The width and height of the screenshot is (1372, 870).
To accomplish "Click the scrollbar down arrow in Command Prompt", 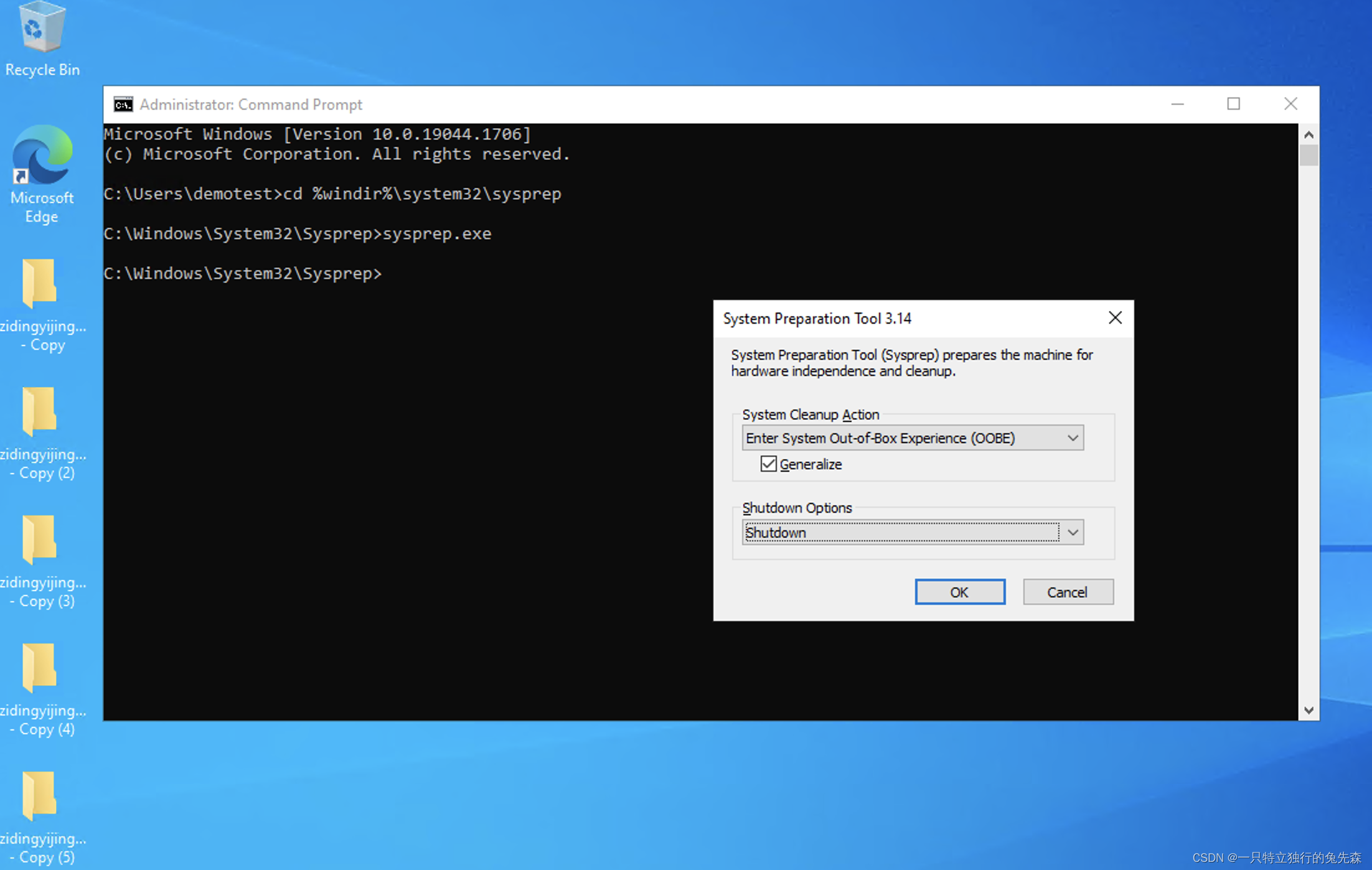I will (x=1309, y=710).
